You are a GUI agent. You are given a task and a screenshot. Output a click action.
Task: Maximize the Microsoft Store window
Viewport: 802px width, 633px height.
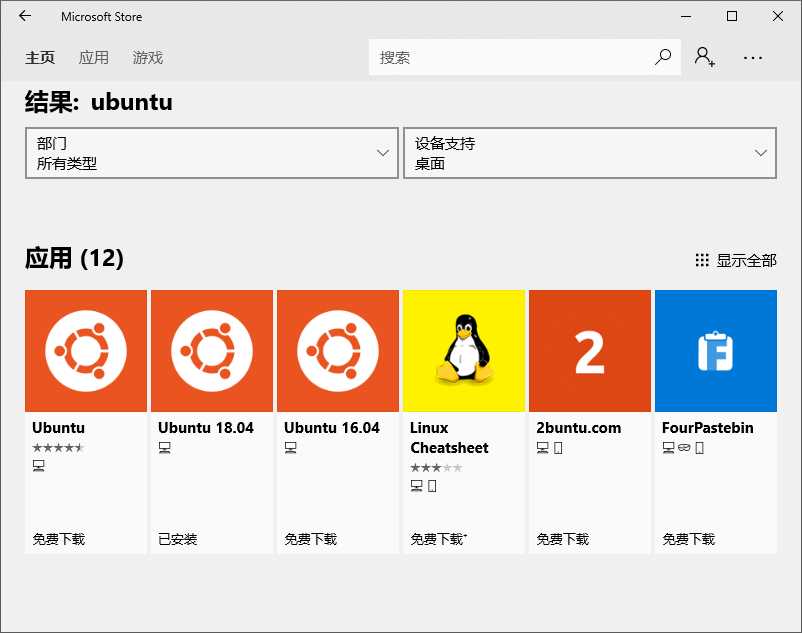[x=732, y=16]
